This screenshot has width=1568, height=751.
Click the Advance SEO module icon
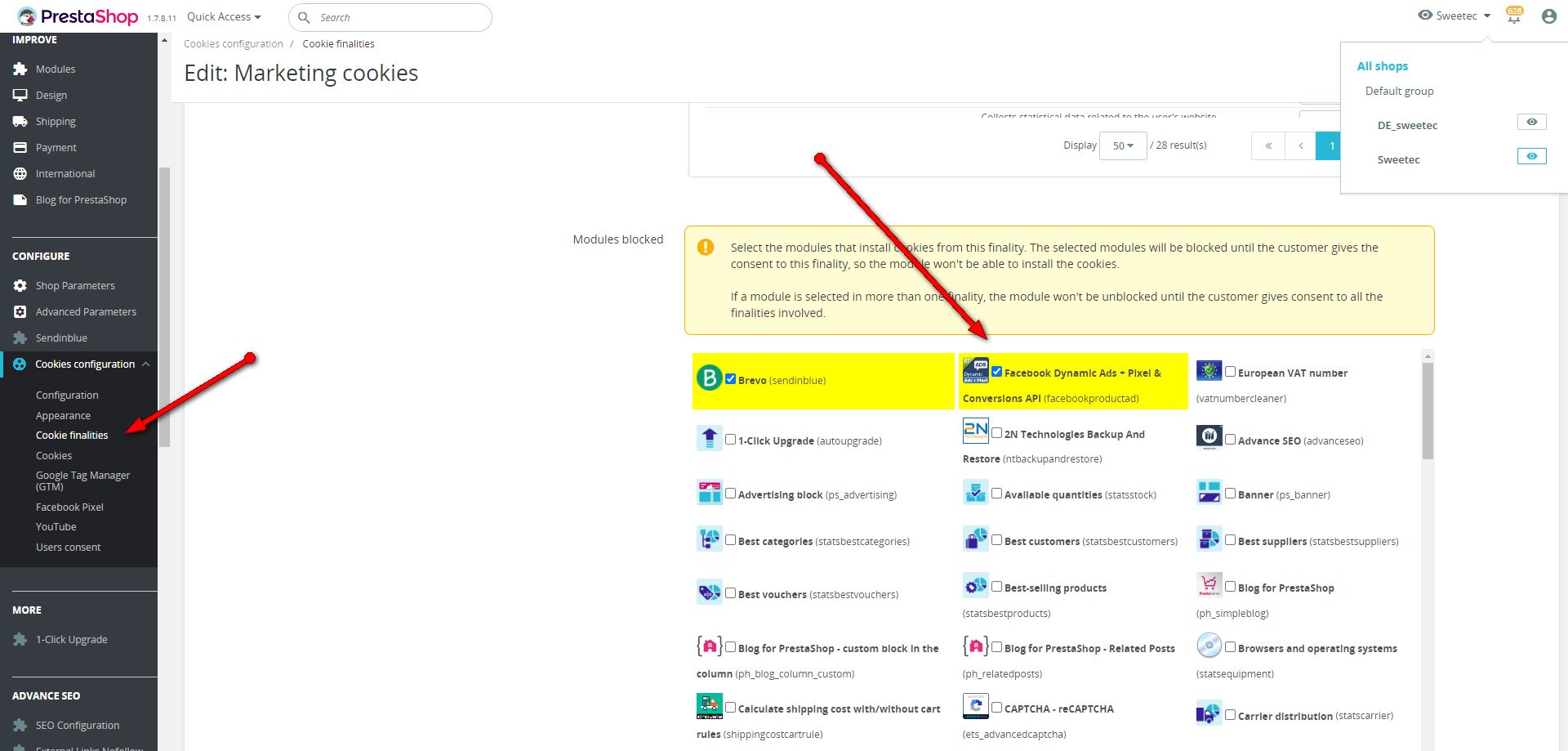coord(1209,437)
